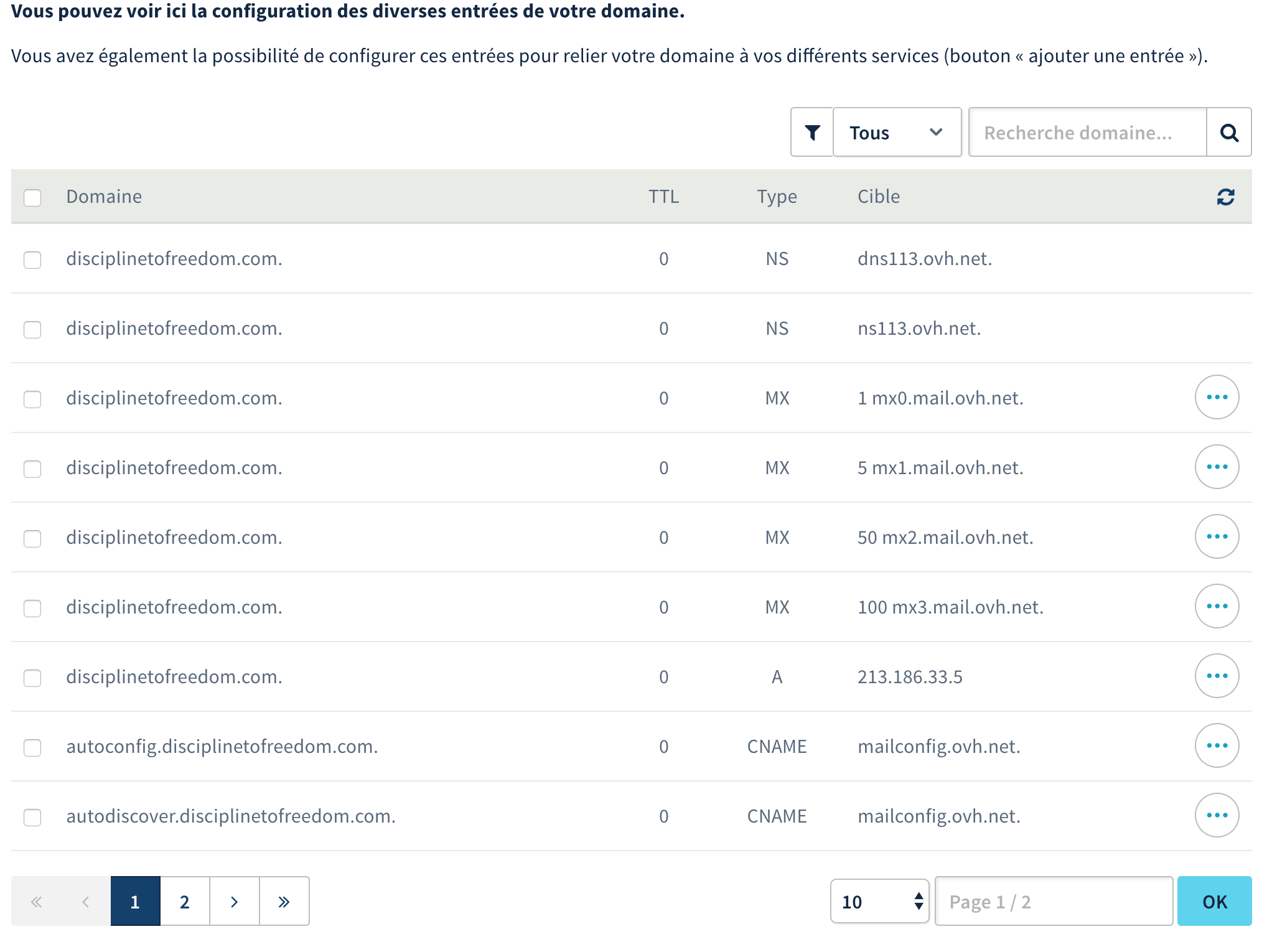1272x952 pixels.
Task: Toggle the select-all checkbox in the header
Action: [32, 198]
